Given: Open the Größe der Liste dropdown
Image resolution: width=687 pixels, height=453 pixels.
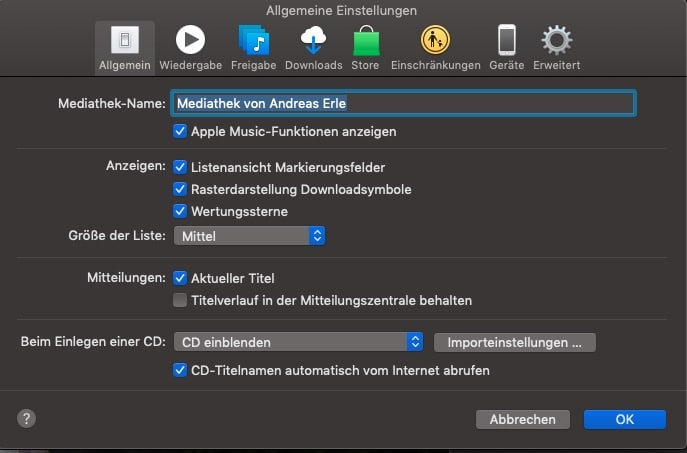Looking at the screenshot, I should (250, 236).
